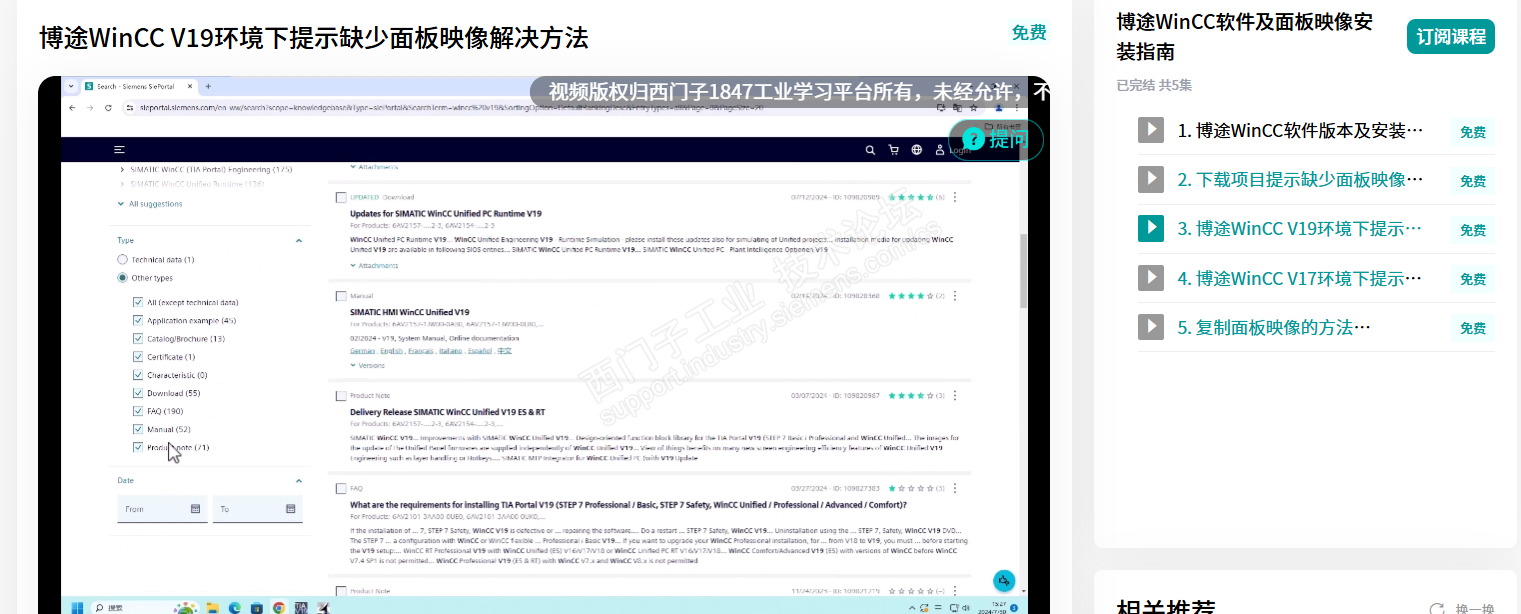Open the SiePortal shopping cart icon
This screenshot has width=1521, height=614.
pos(893,150)
